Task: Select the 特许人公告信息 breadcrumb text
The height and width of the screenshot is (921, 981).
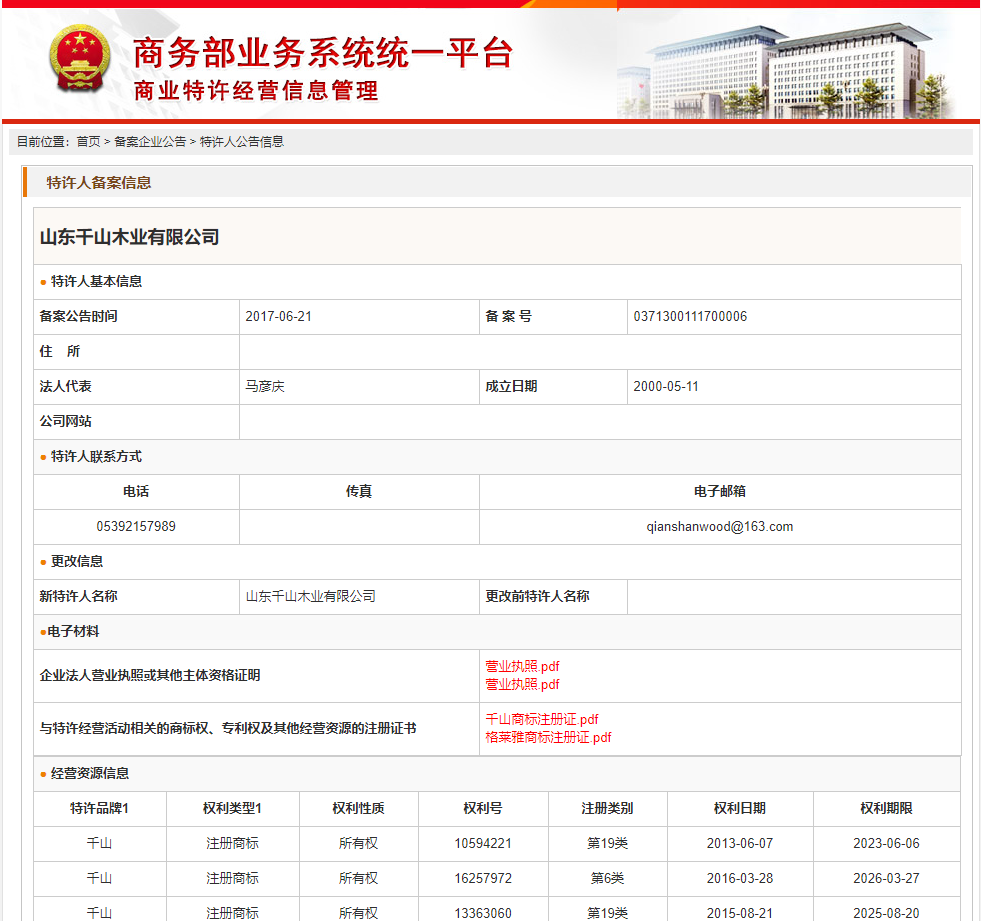Action: [241, 142]
